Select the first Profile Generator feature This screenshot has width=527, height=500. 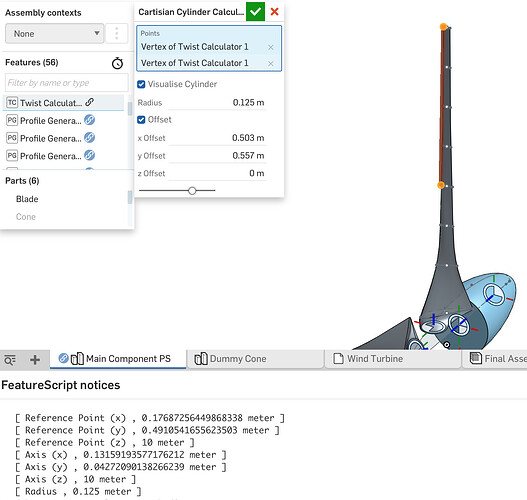pos(64,120)
